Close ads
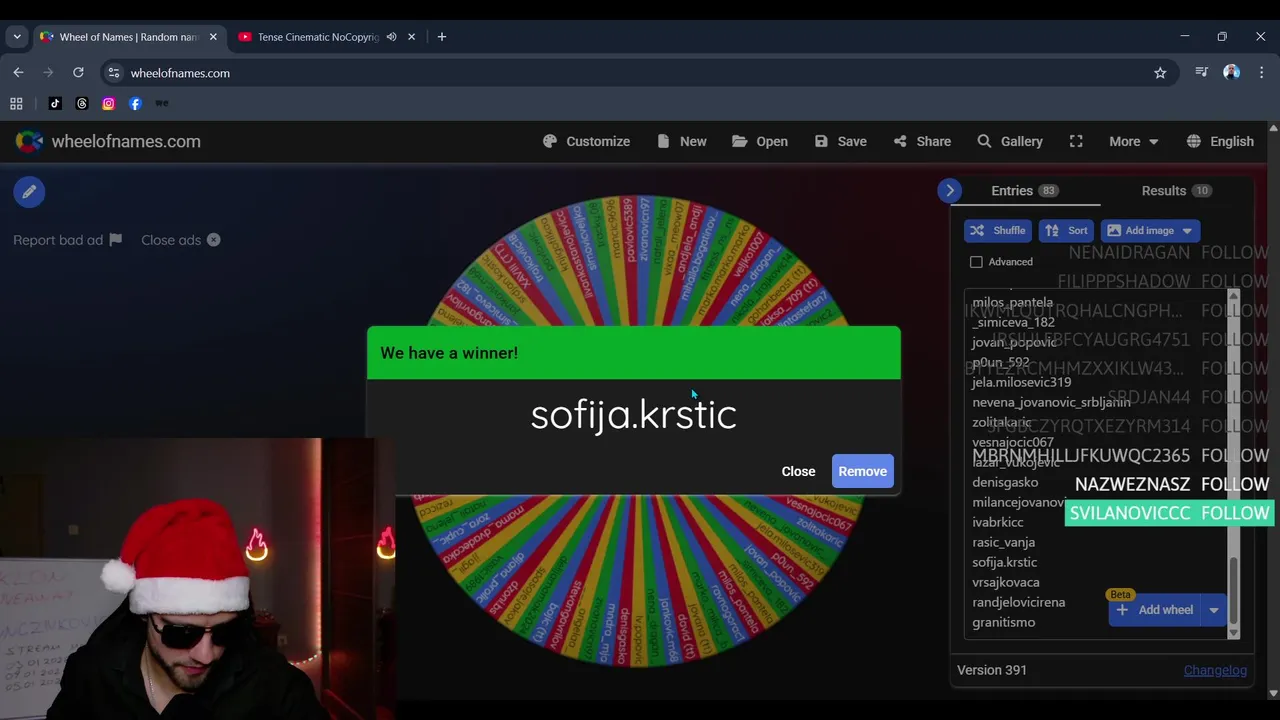 181,240
